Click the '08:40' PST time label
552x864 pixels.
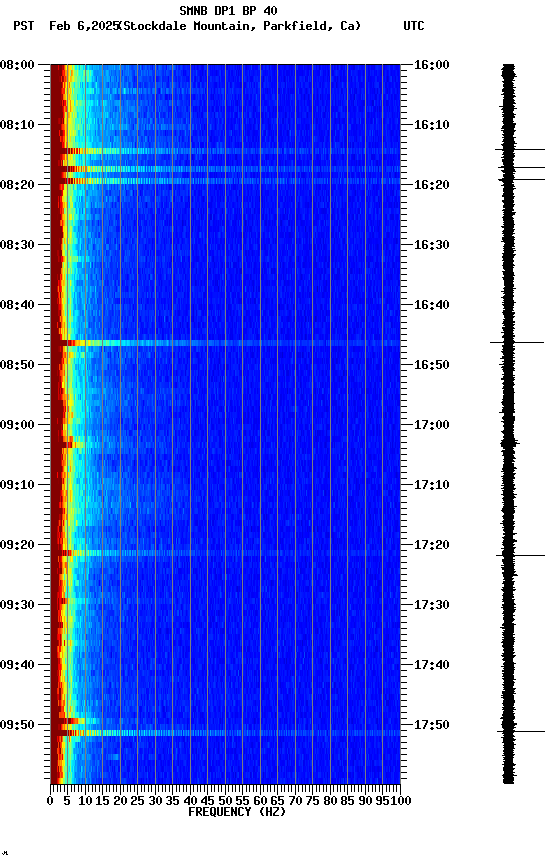pos(17,305)
